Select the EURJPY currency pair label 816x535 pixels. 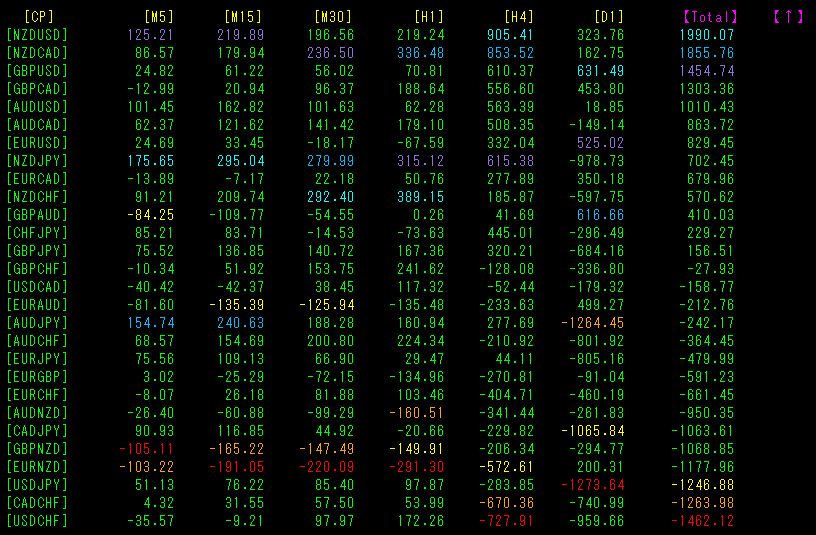(37, 359)
